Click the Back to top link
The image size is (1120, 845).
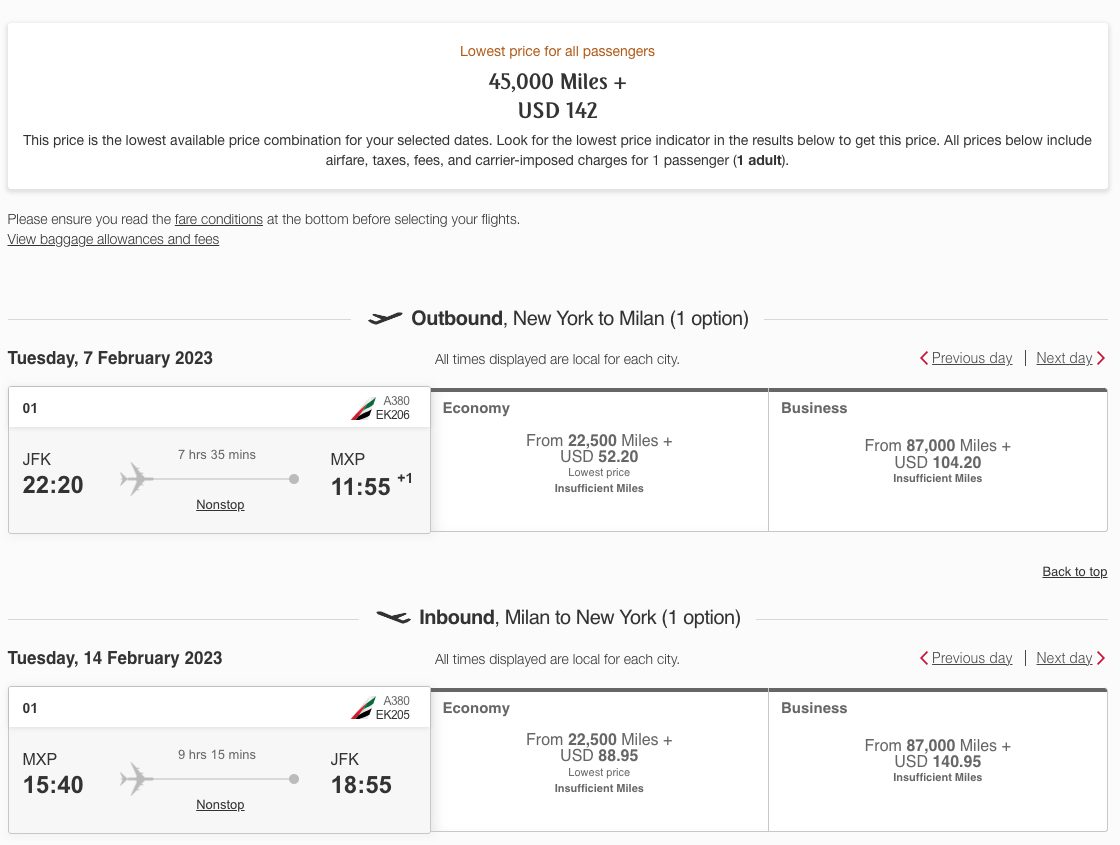click(1074, 571)
